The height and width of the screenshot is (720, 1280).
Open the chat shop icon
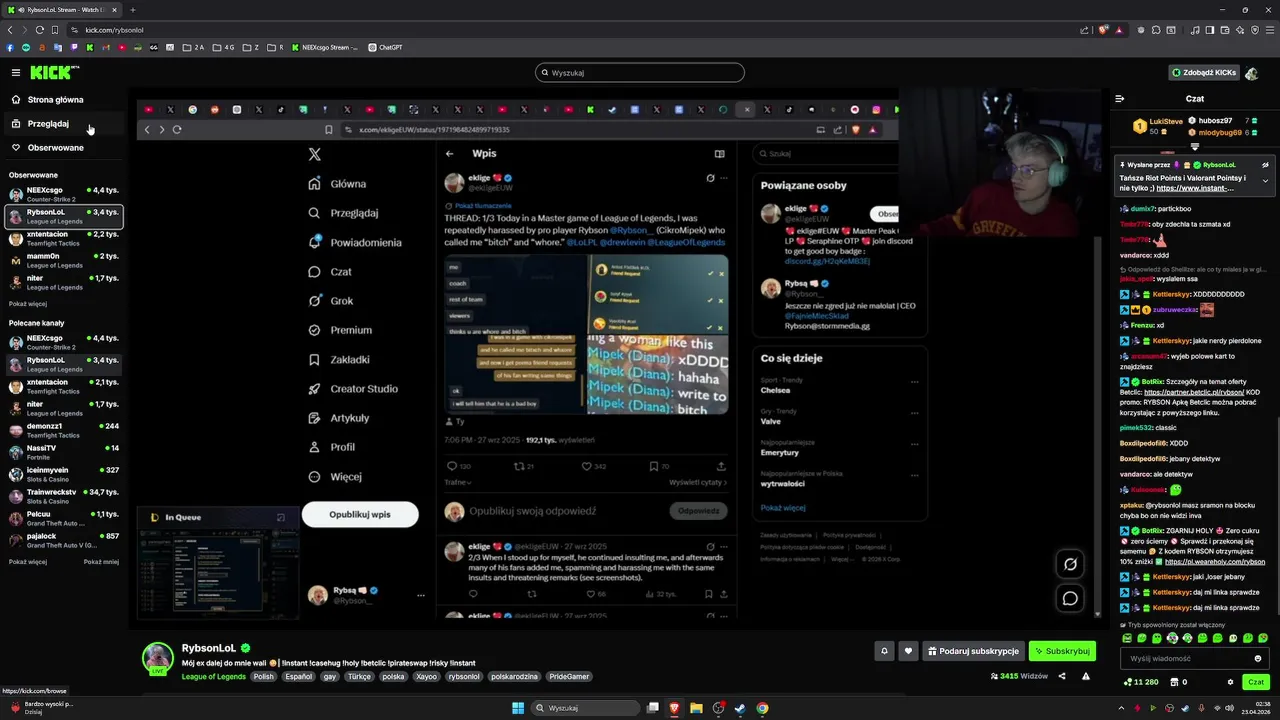[1173, 682]
